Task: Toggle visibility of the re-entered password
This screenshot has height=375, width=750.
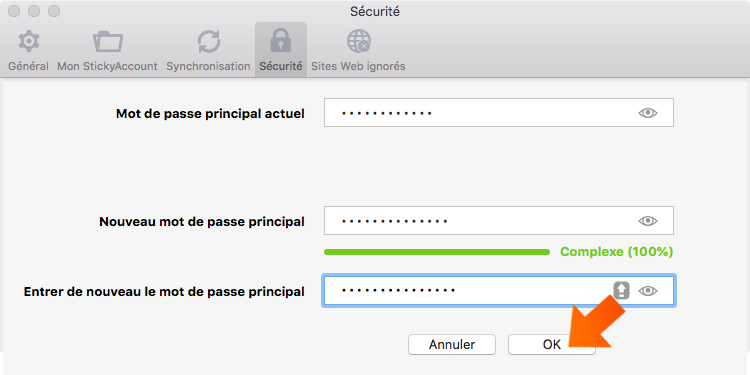Action: (648, 291)
